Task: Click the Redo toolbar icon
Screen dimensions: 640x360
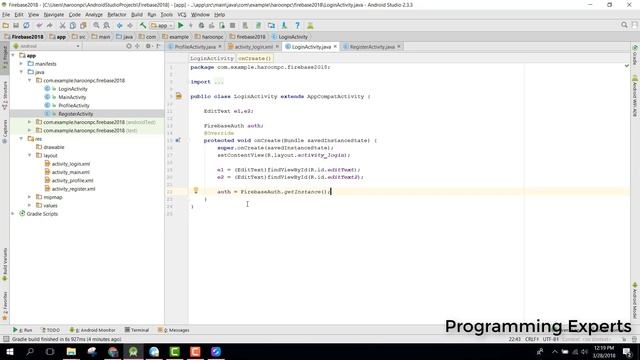Action: click(49, 25)
